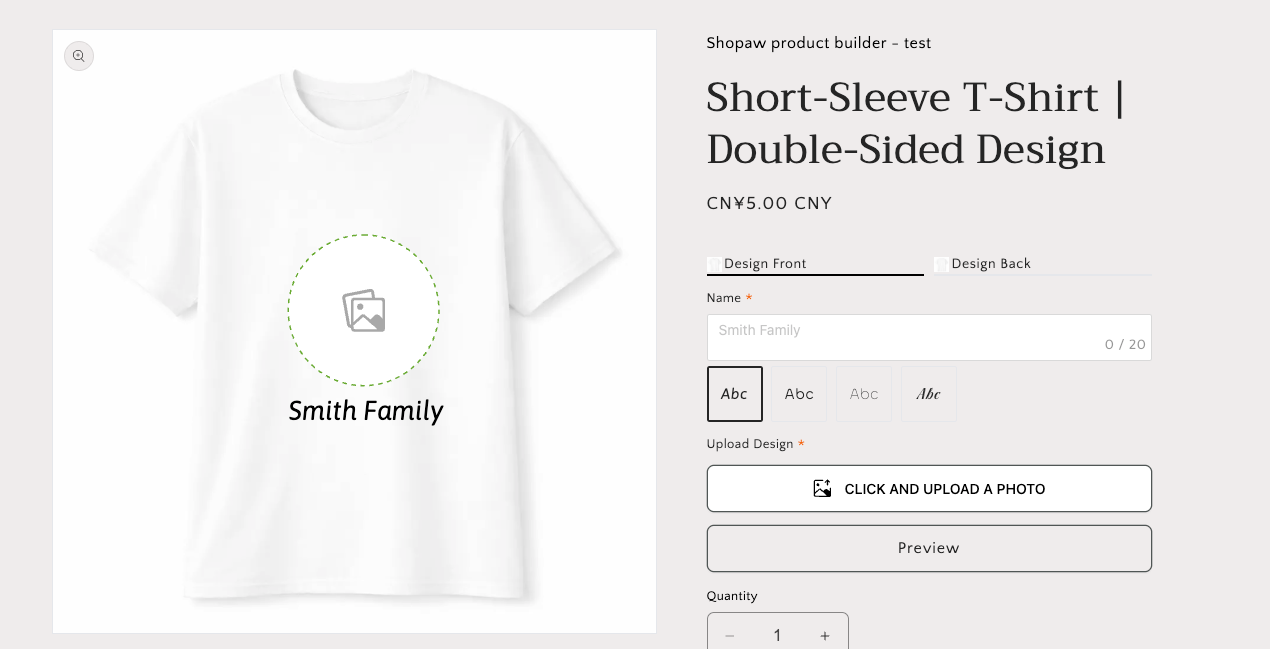The width and height of the screenshot is (1270, 649).
Task: Focus the Name text field with Smith Family placeholder
Action: pos(929,337)
